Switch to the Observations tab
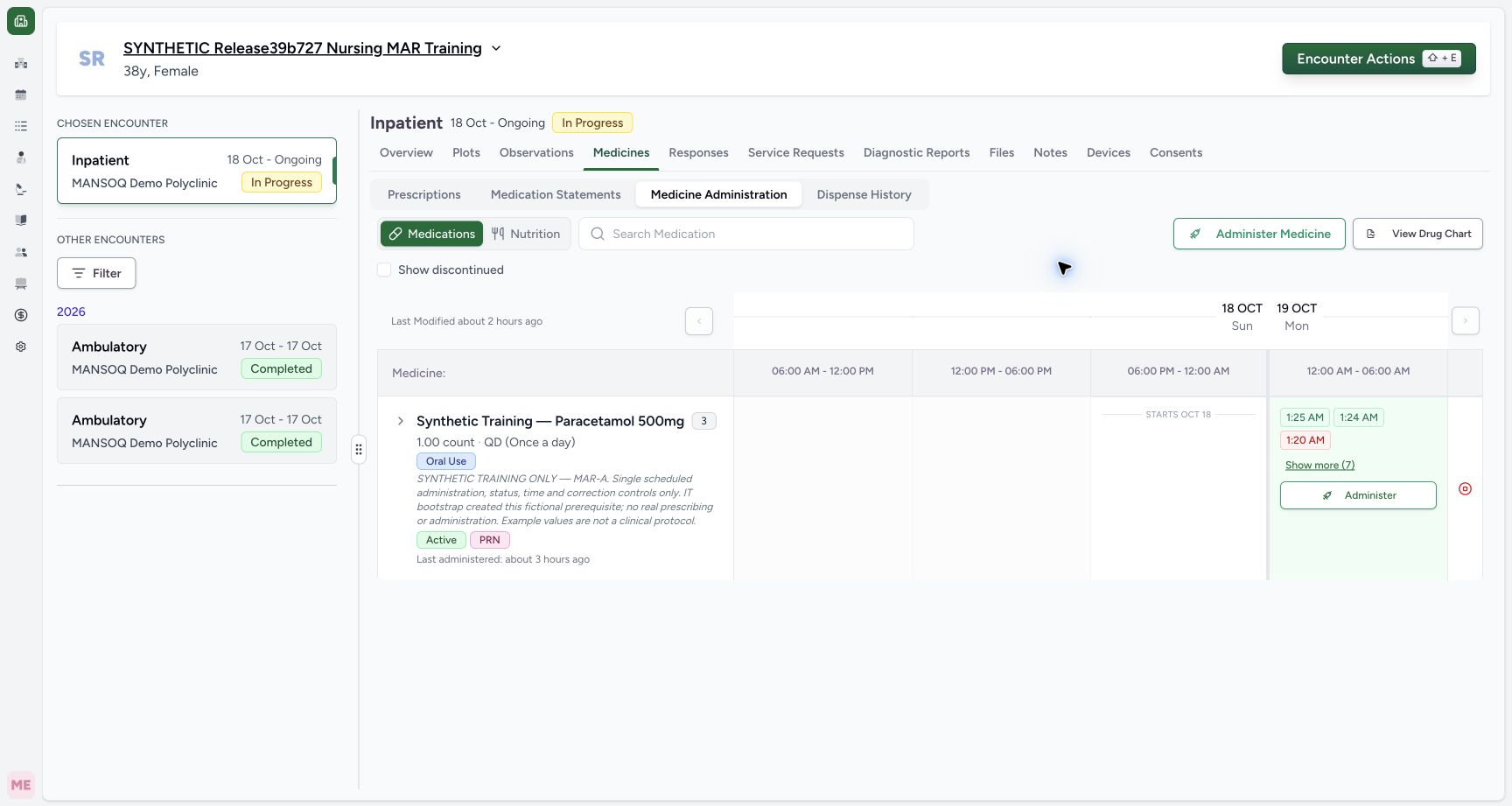The height and width of the screenshot is (806, 1512). [x=536, y=152]
